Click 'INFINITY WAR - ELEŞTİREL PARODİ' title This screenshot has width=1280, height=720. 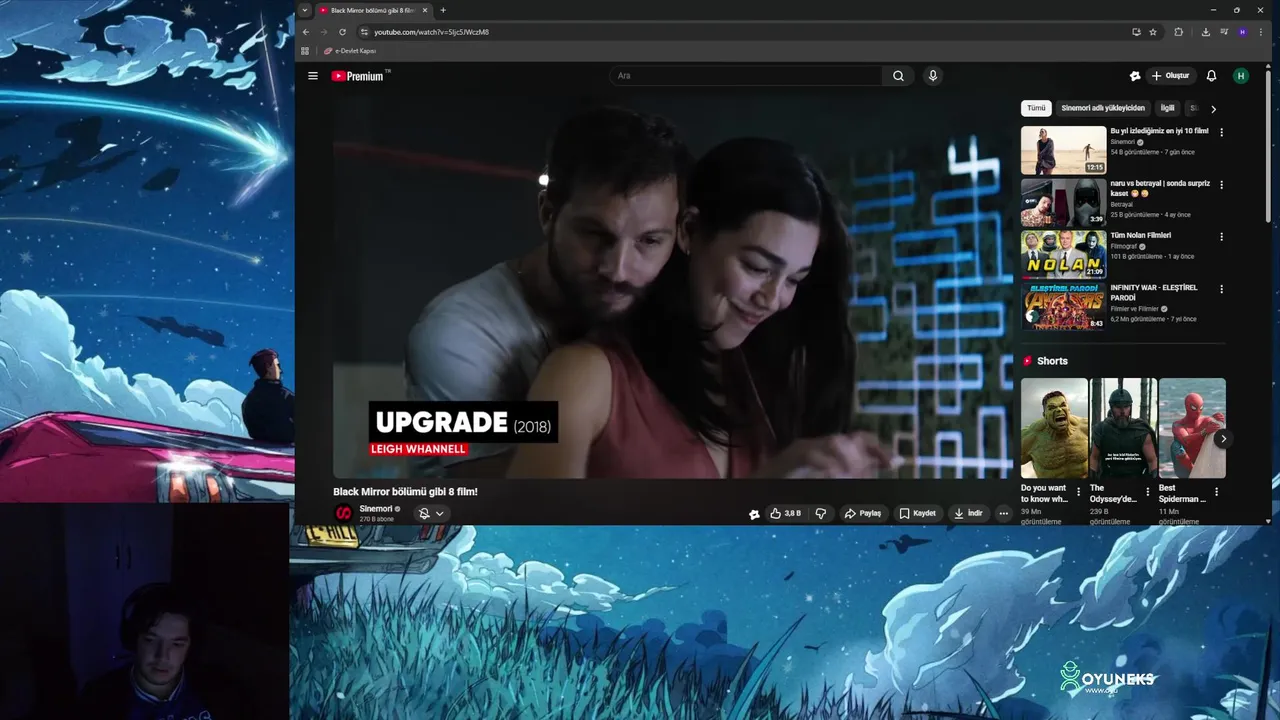1153,293
